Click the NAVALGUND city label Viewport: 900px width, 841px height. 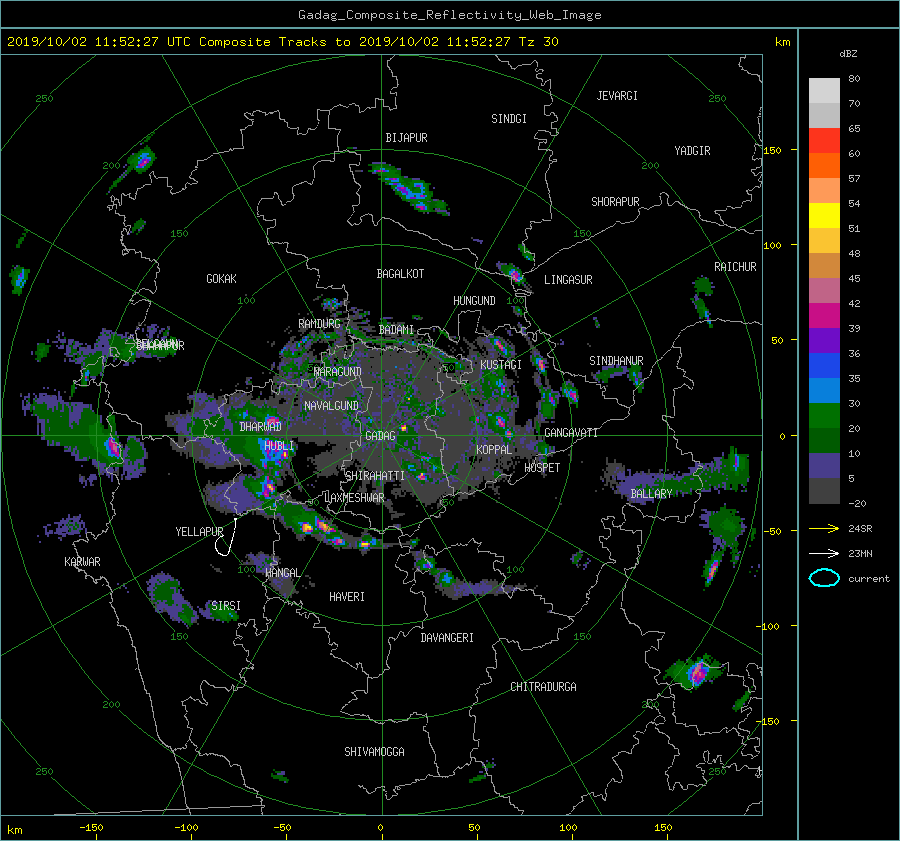click(x=331, y=406)
